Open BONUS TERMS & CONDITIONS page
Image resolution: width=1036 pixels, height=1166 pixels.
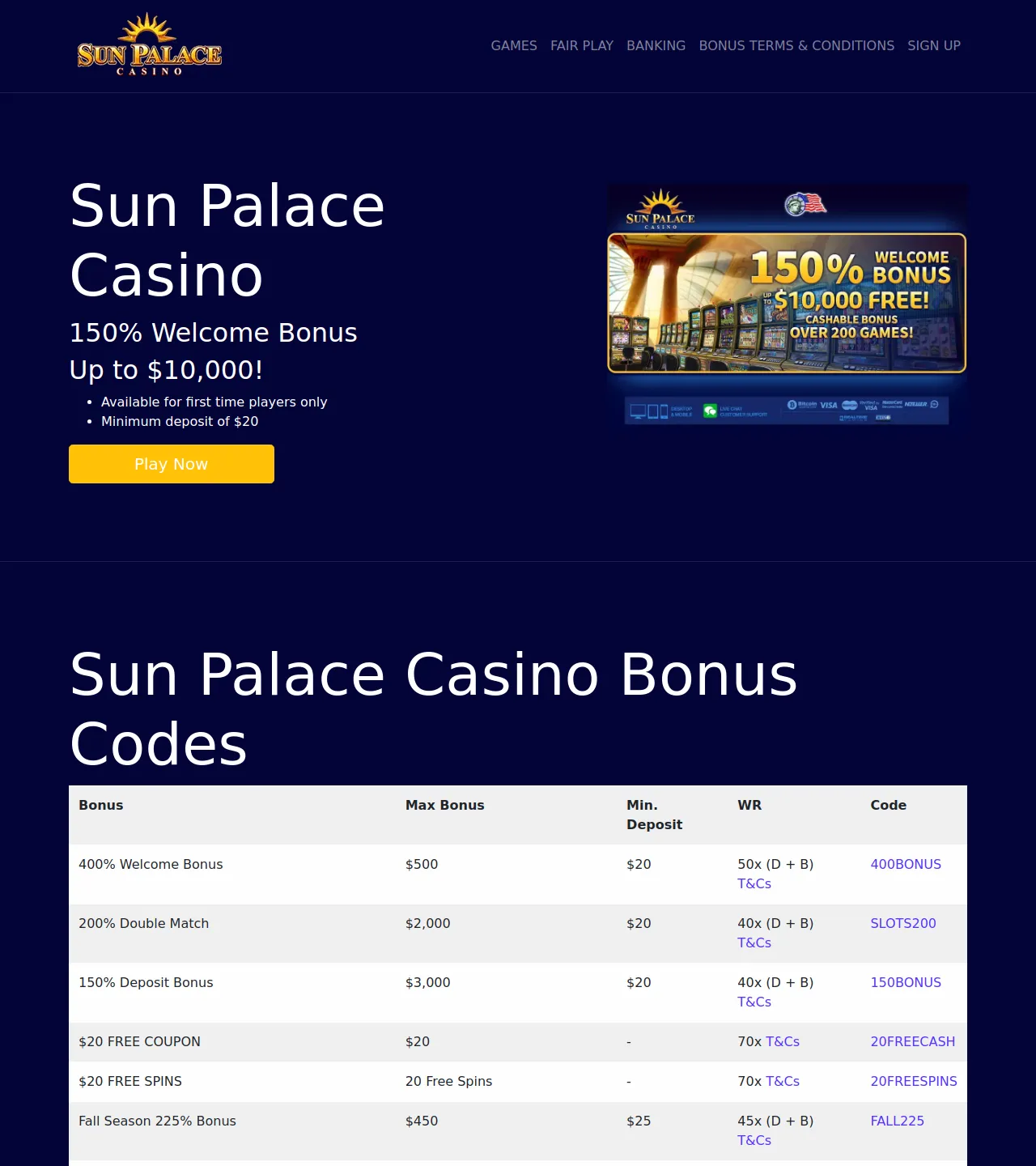(796, 46)
